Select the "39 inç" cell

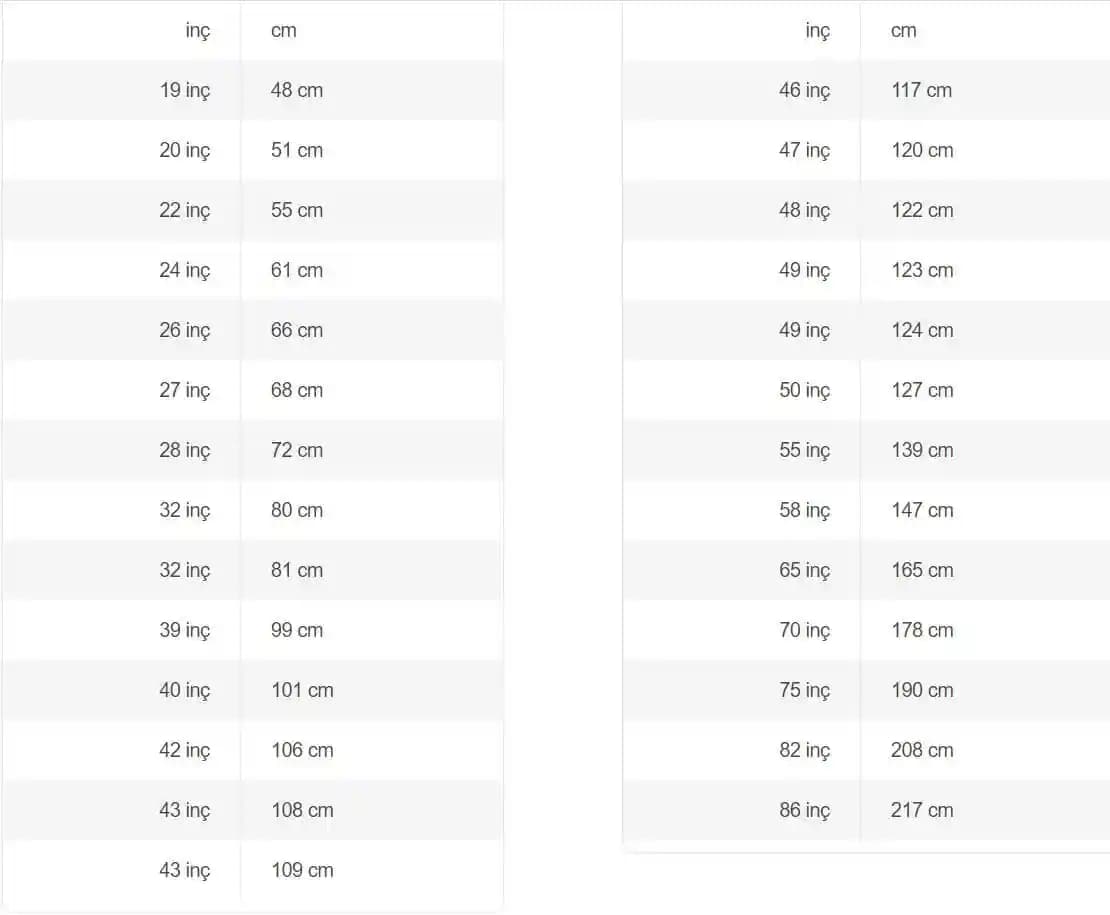point(185,630)
